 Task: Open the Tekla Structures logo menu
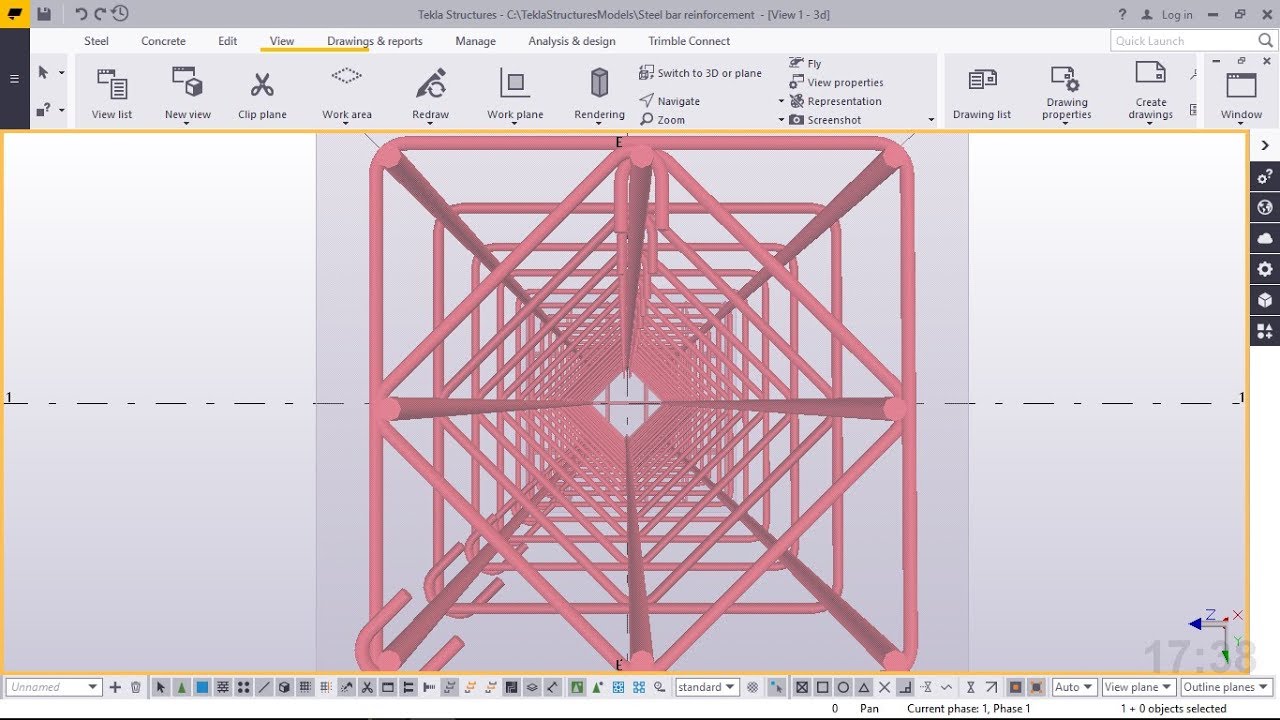click(15, 14)
